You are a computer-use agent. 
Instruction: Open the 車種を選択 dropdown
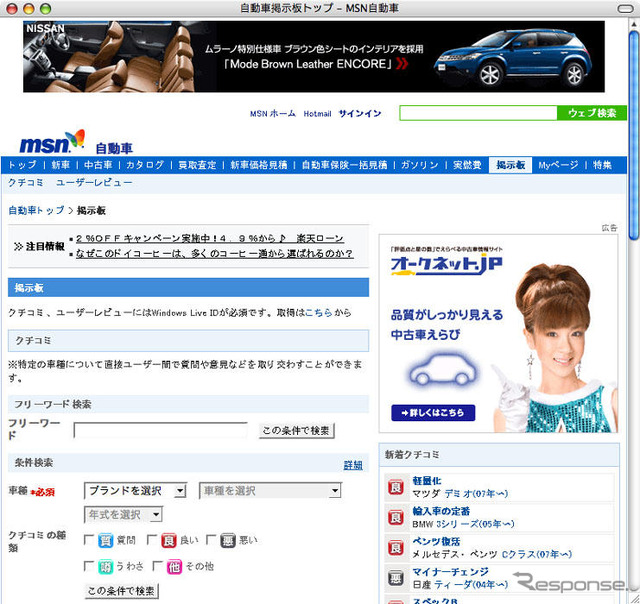pos(270,491)
